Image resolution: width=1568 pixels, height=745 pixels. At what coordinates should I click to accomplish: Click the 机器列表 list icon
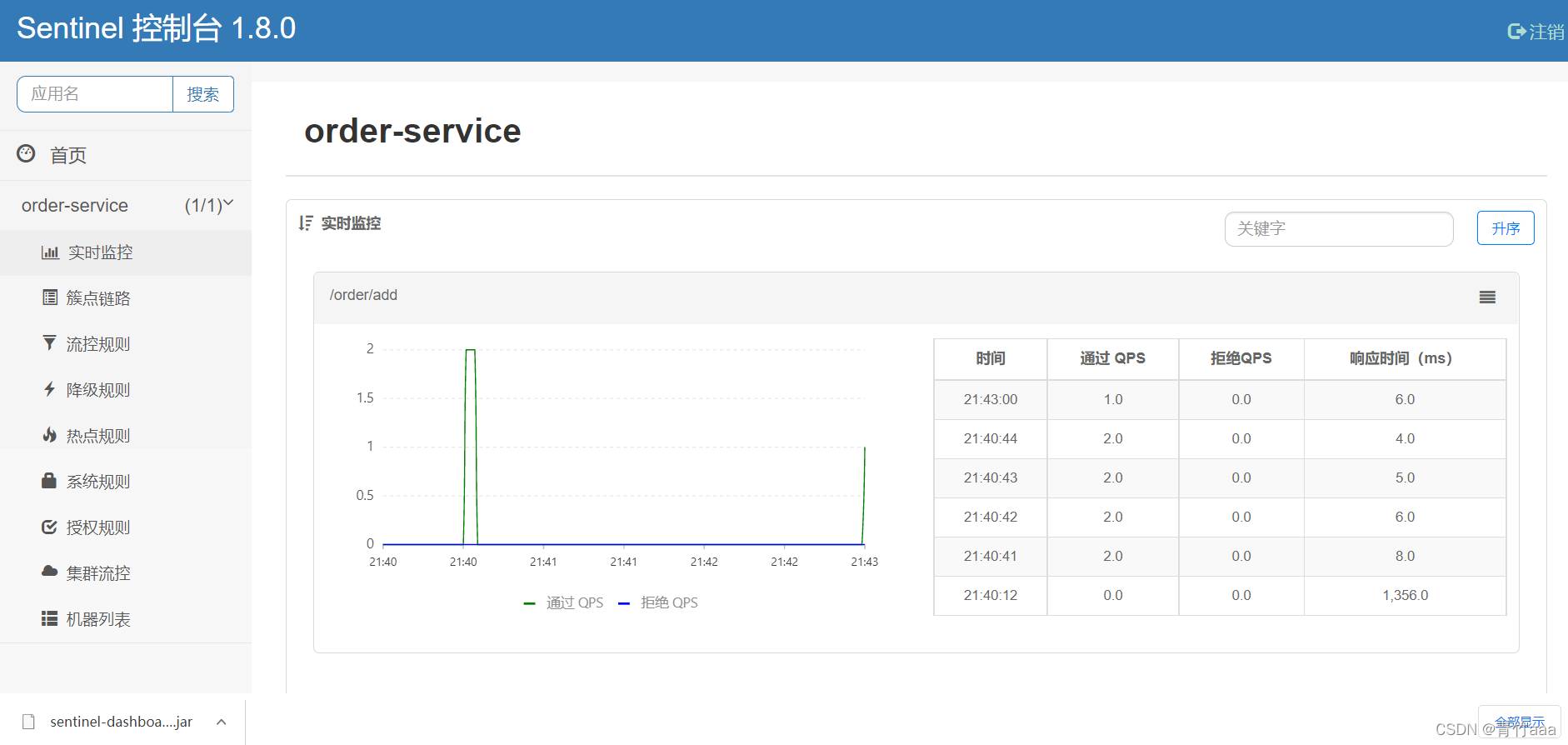click(50, 618)
